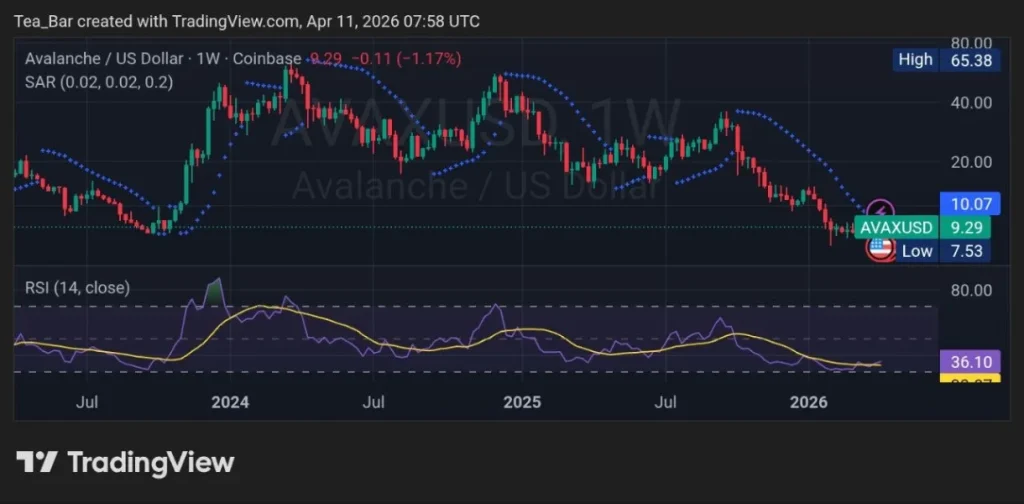
Task: Click the AVAXUSD 9.29 current price tag
Action: point(922,228)
